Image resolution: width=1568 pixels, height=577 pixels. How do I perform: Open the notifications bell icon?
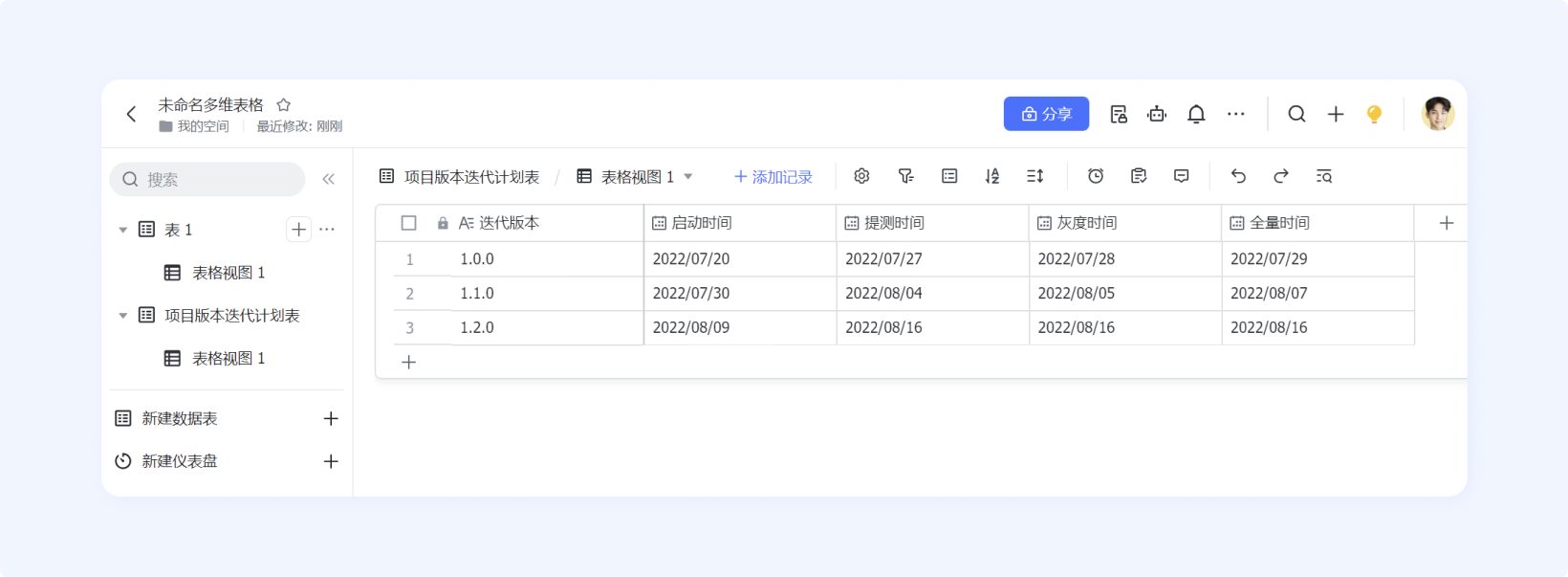(x=1196, y=115)
